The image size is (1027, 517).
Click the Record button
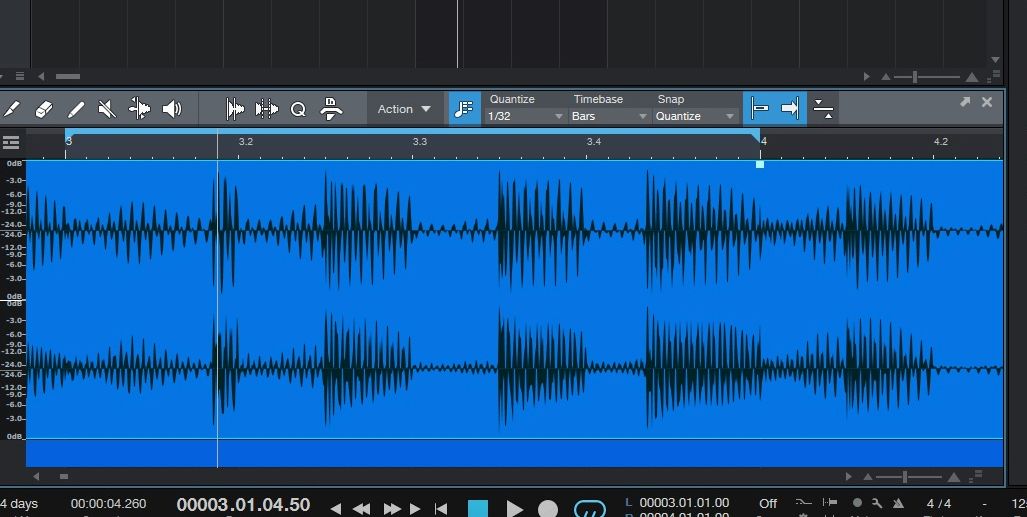tap(548, 508)
